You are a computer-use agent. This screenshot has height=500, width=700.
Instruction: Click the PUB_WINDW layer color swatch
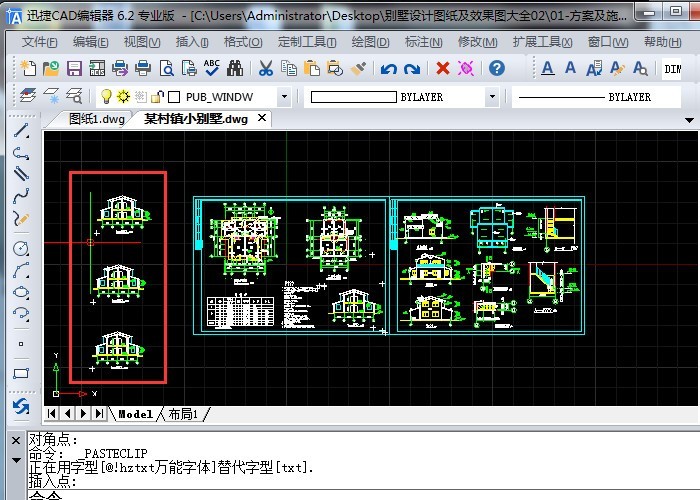tap(174, 97)
